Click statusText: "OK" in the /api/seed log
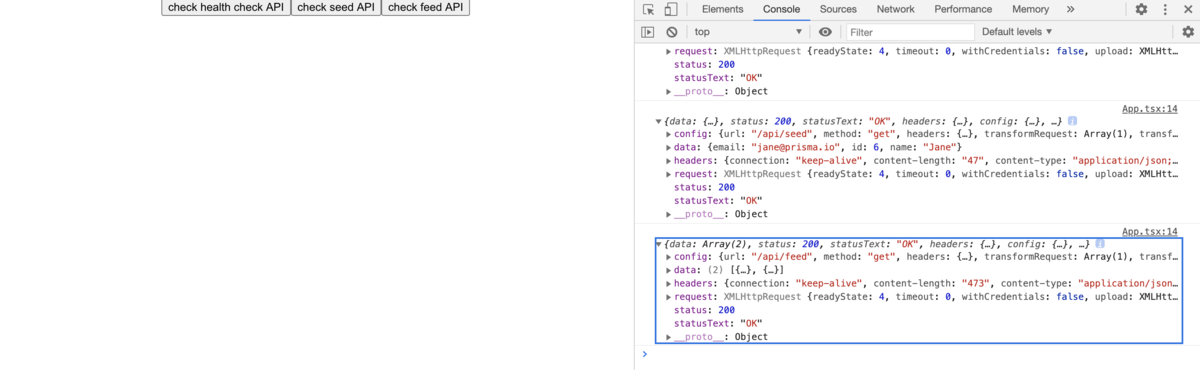This screenshot has width=1200, height=370. click(x=718, y=200)
